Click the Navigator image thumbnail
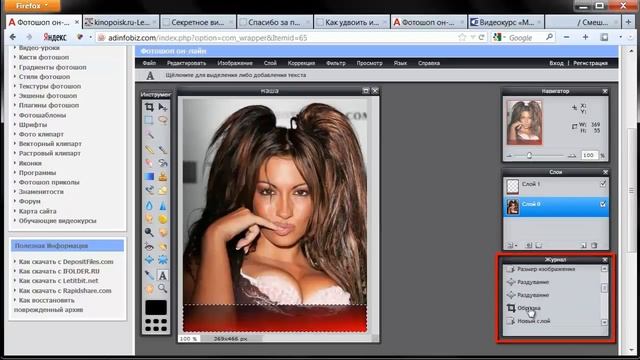This screenshot has width=640, height=360. (524, 122)
